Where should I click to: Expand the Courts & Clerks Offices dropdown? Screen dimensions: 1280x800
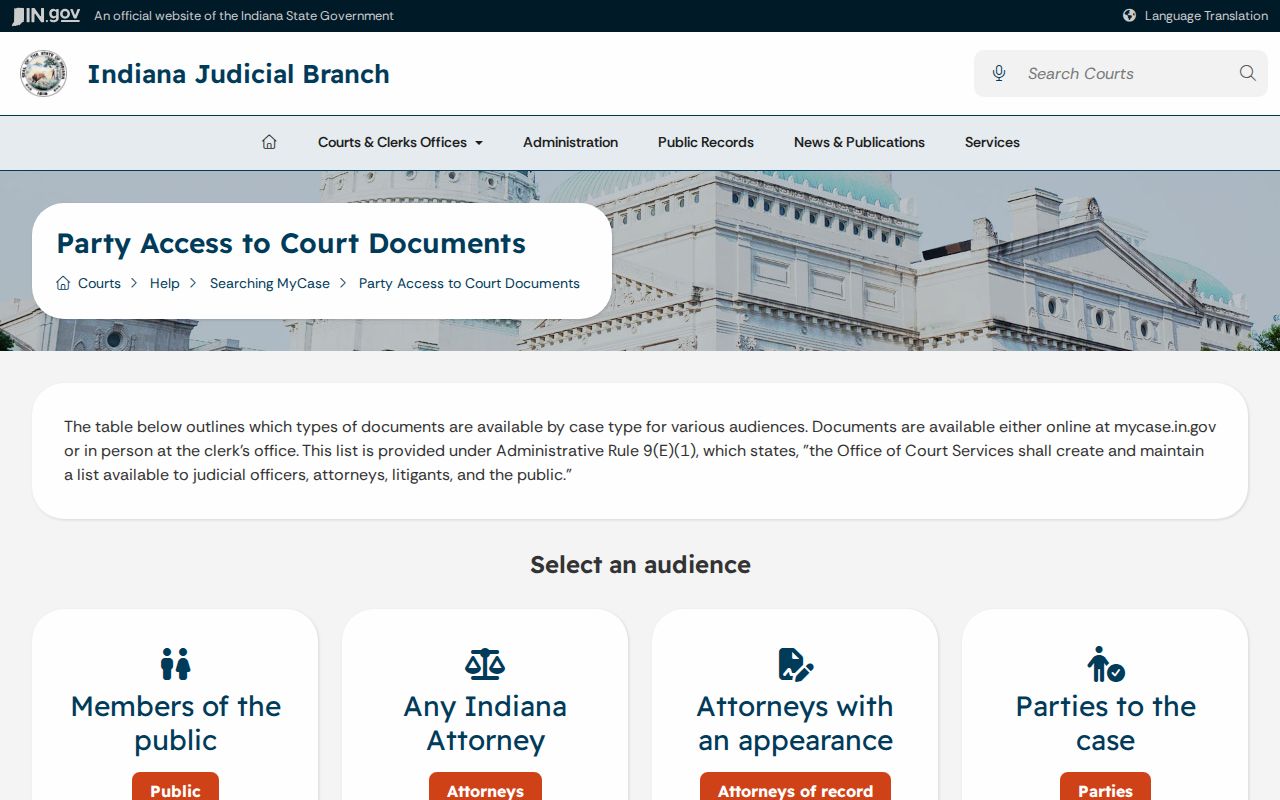tap(400, 142)
